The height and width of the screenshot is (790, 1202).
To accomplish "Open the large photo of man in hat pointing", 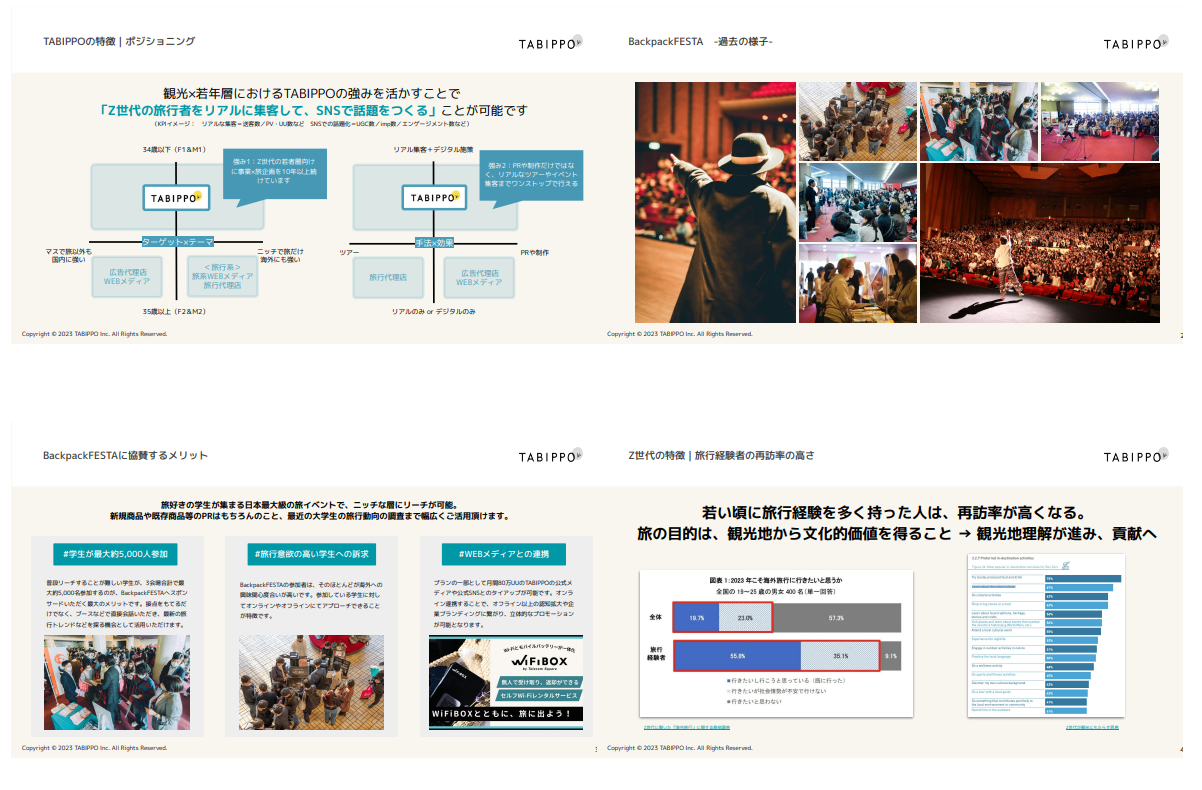I will pos(715,202).
